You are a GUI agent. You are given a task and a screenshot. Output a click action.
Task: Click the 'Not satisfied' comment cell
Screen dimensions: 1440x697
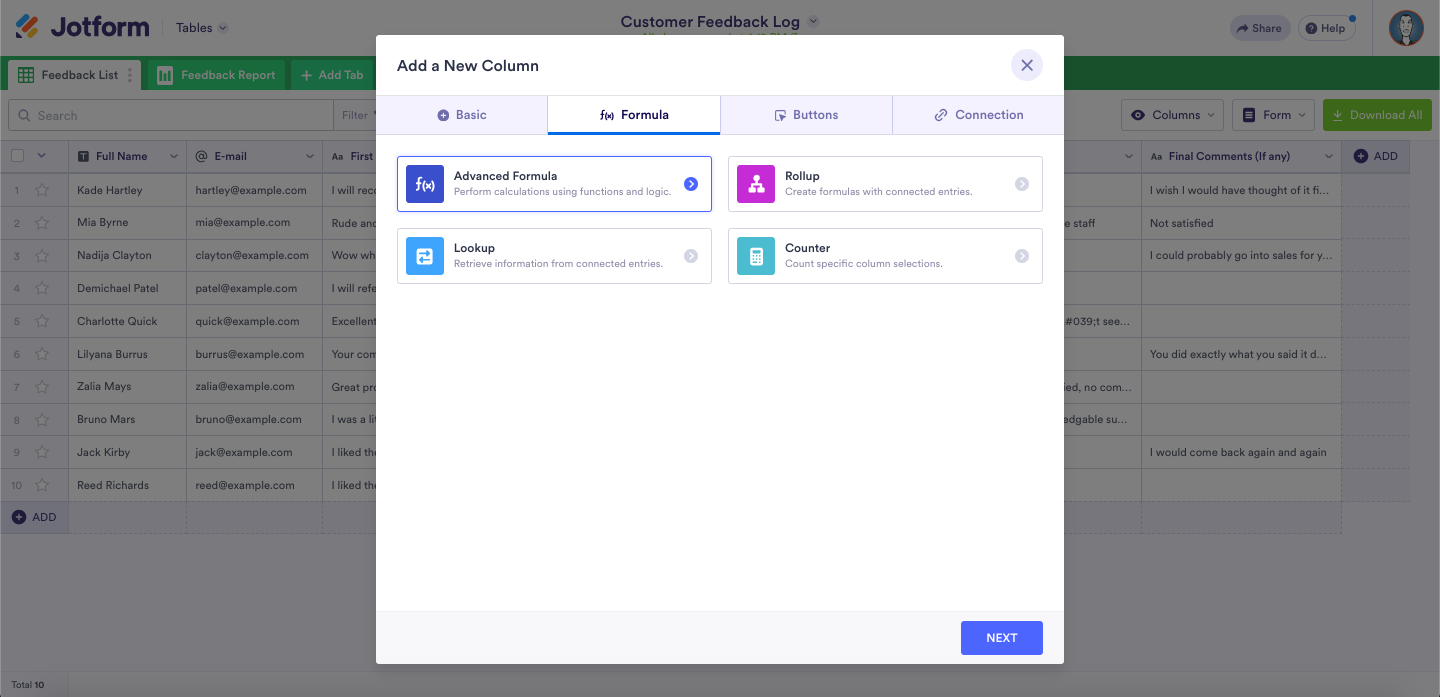pos(1242,223)
